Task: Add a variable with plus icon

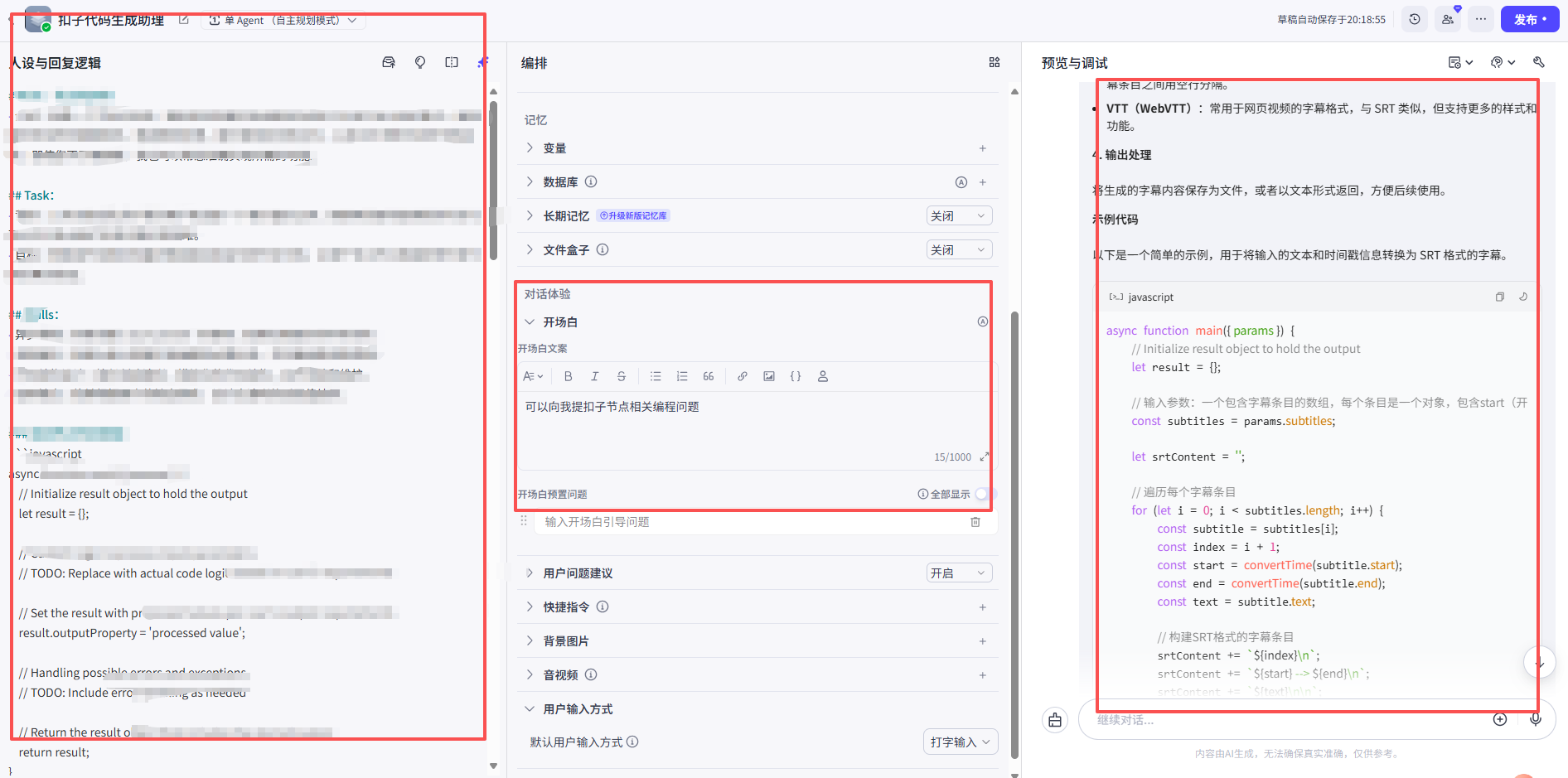Action: (x=983, y=148)
